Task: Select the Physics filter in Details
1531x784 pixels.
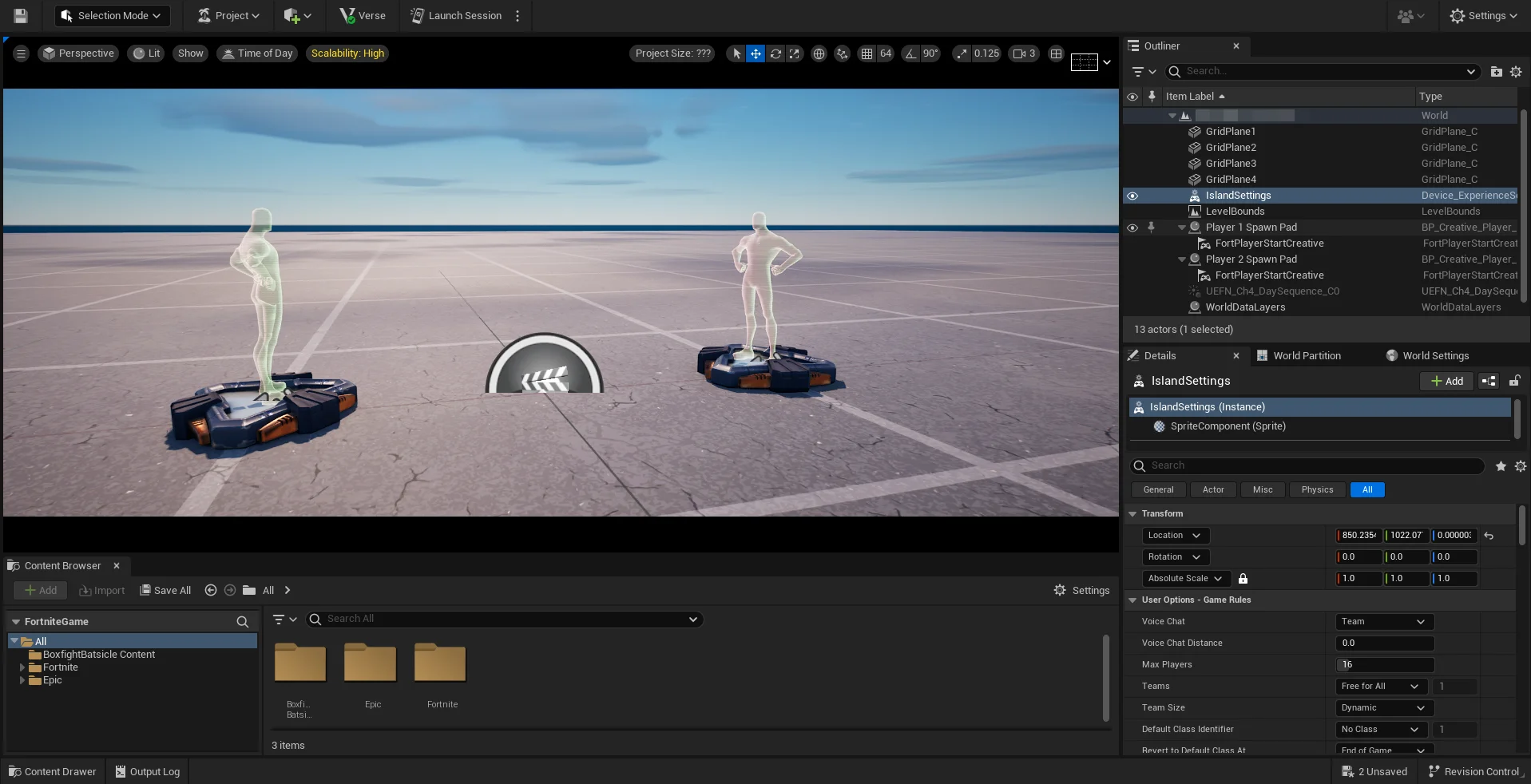Action: pyautogui.click(x=1317, y=490)
